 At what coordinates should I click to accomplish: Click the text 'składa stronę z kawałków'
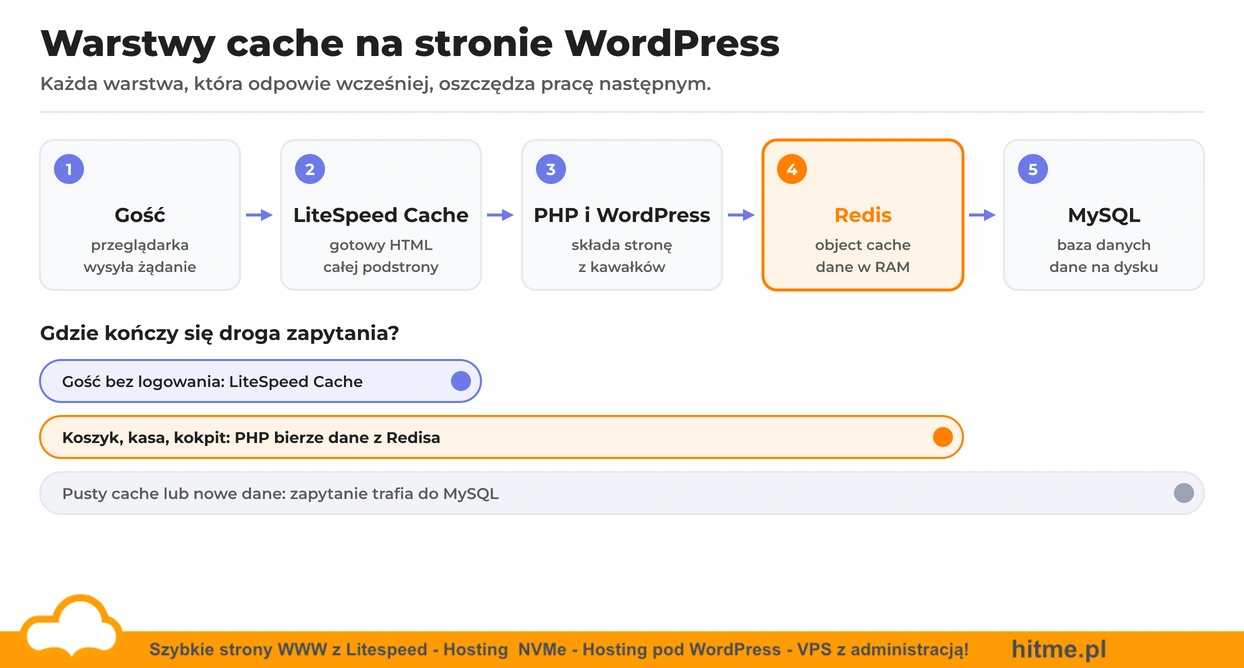pos(622,256)
